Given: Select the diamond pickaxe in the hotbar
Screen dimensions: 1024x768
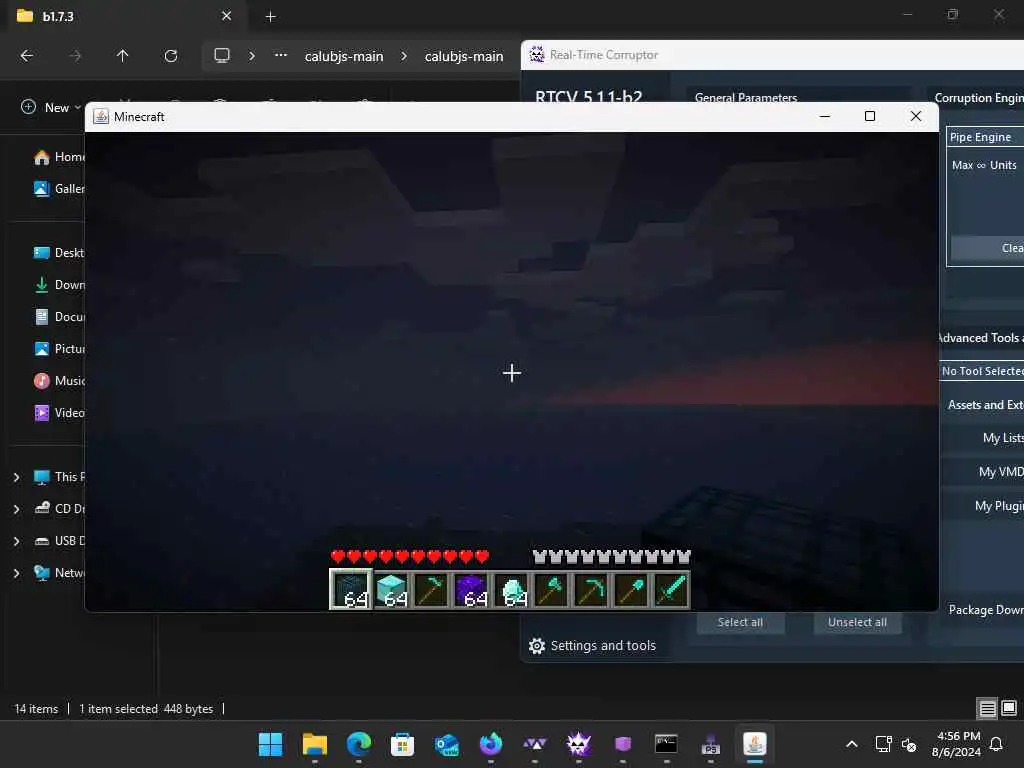Looking at the screenshot, I should [592, 589].
